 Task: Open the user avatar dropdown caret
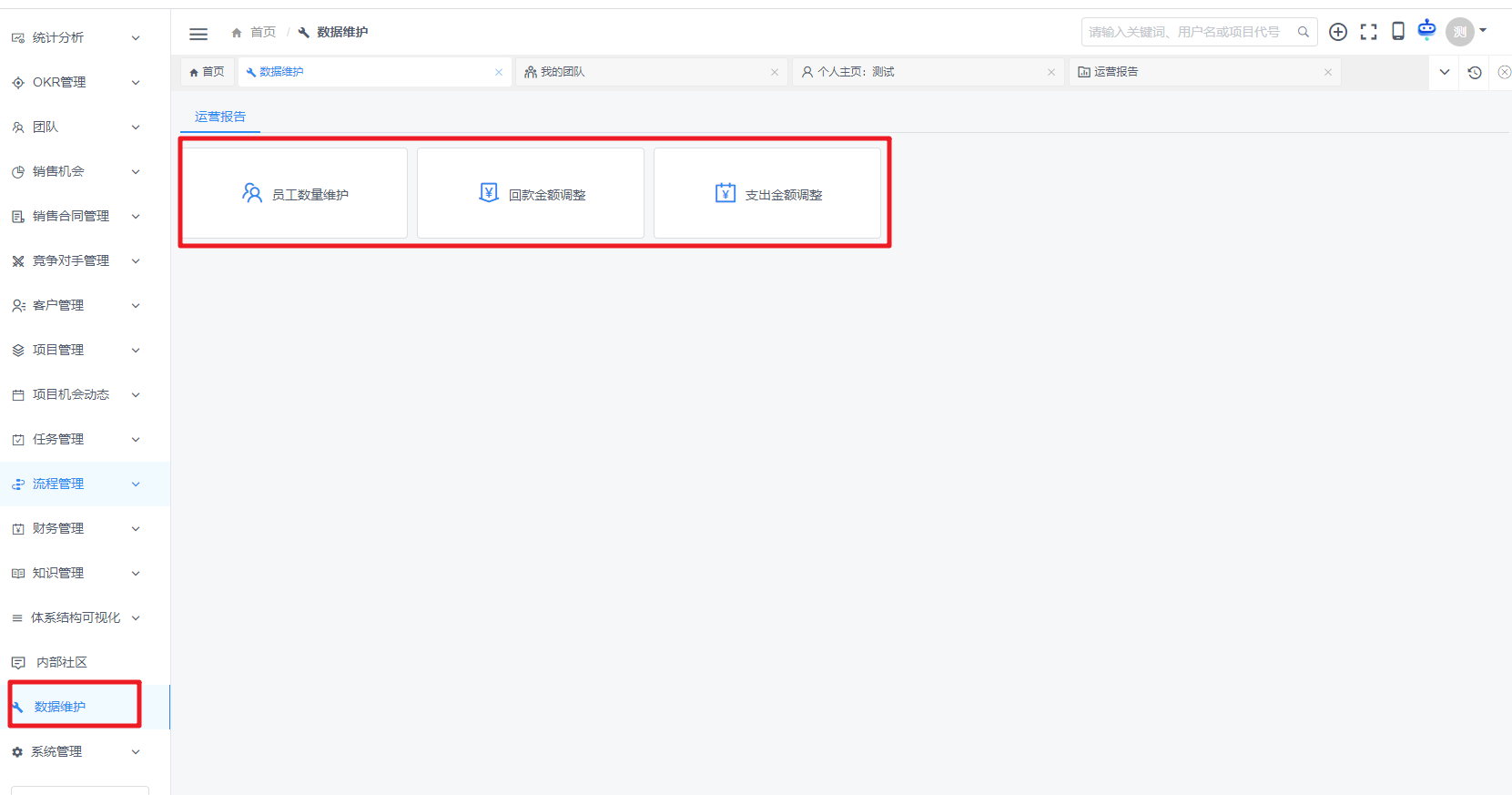pos(1483,31)
